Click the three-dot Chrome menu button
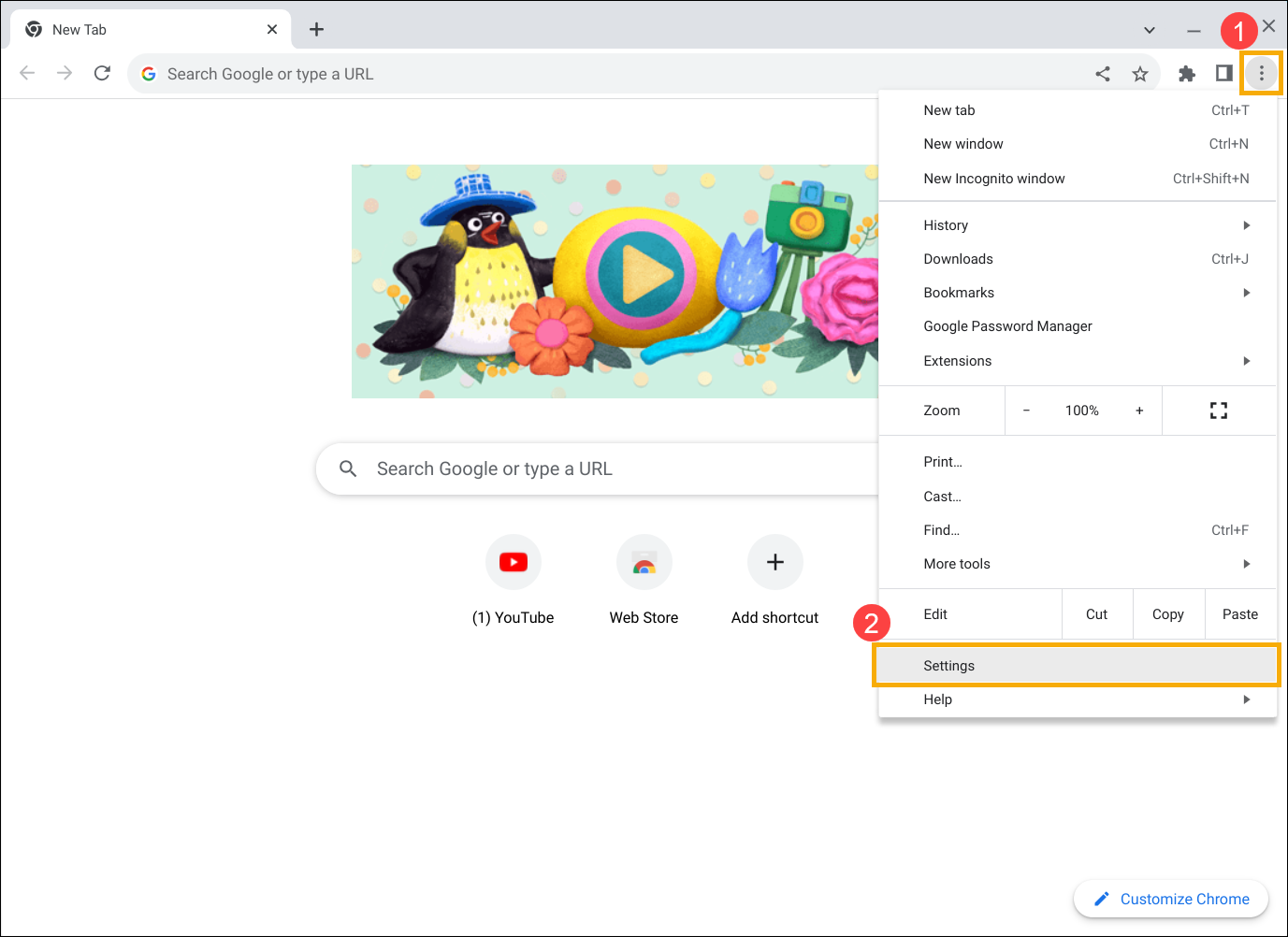The image size is (1288, 937). click(x=1261, y=73)
